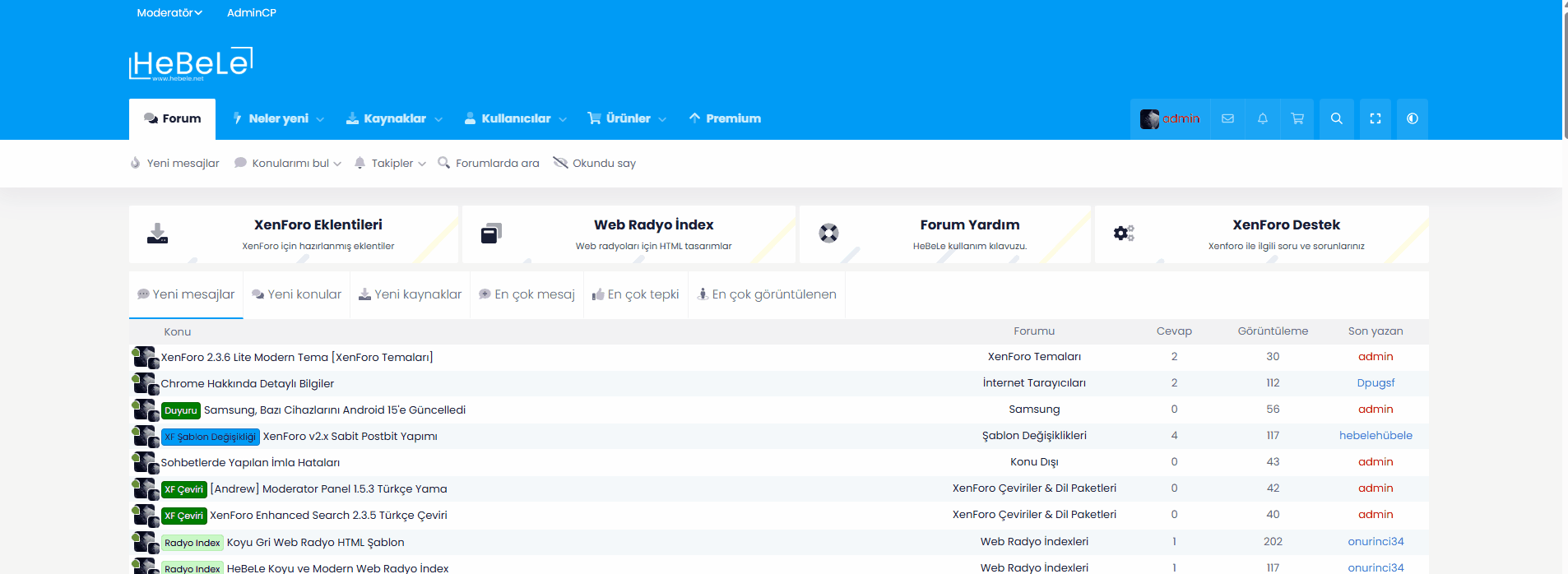Expand the Kullanıcılar submenu arrow
The height and width of the screenshot is (574, 1568).
563,119
